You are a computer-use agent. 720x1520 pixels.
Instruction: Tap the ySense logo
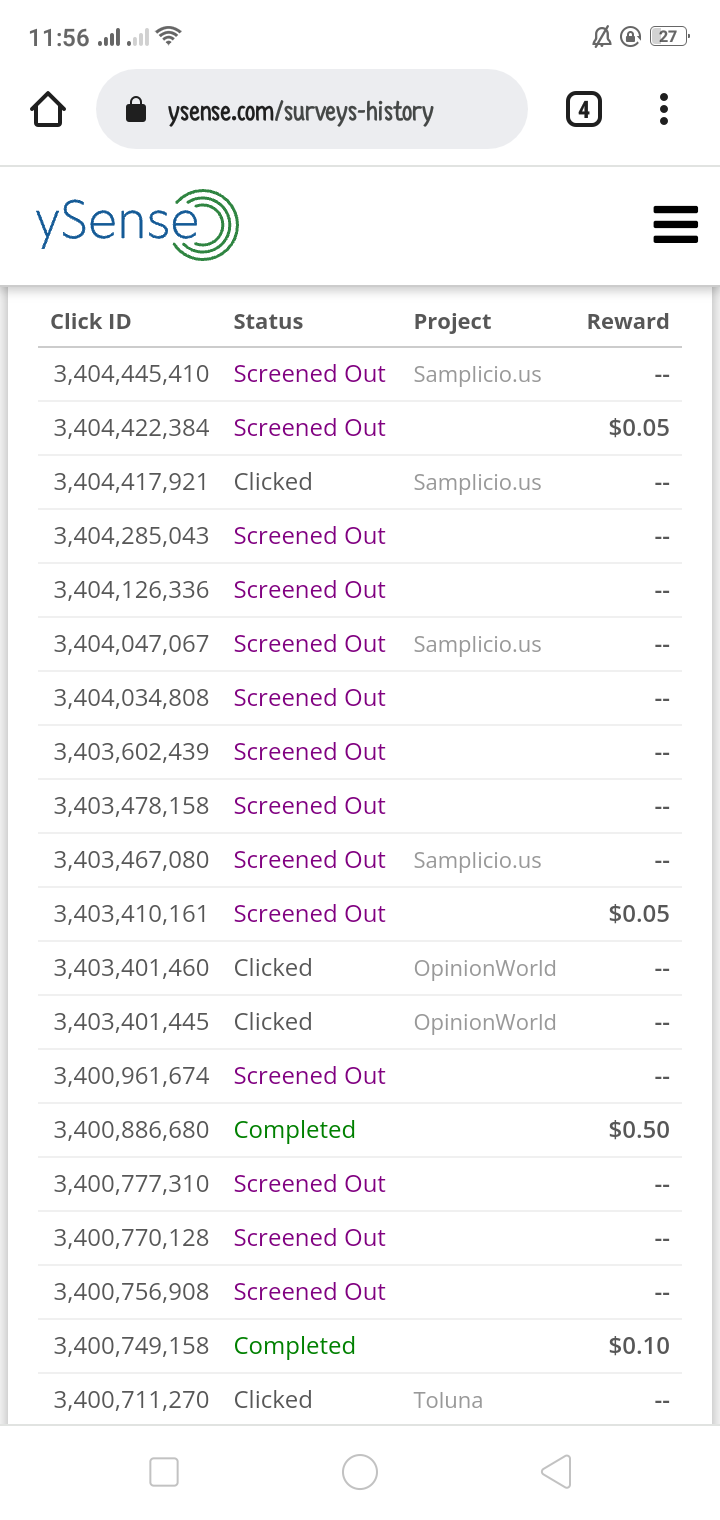coord(137,225)
